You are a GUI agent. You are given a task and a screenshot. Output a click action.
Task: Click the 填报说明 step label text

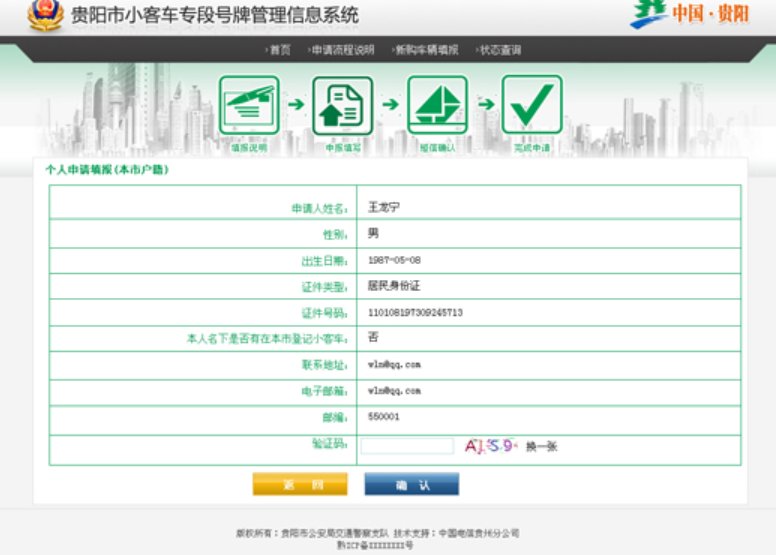click(249, 148)
